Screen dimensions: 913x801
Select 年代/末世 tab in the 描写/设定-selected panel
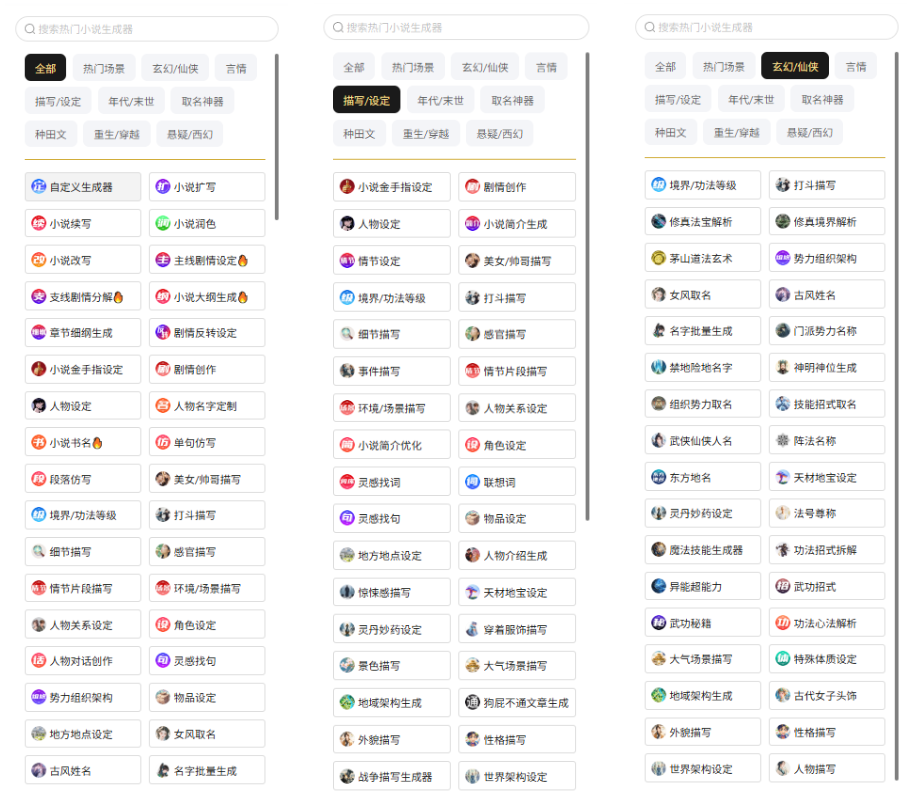click(440, 100)
